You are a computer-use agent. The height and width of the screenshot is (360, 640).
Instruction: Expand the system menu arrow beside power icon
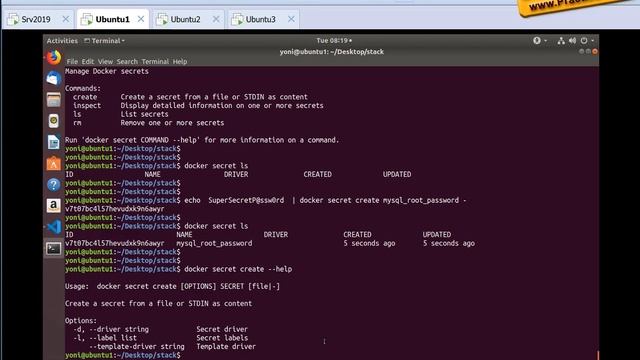pyautogui.click(x=593, y=40)
